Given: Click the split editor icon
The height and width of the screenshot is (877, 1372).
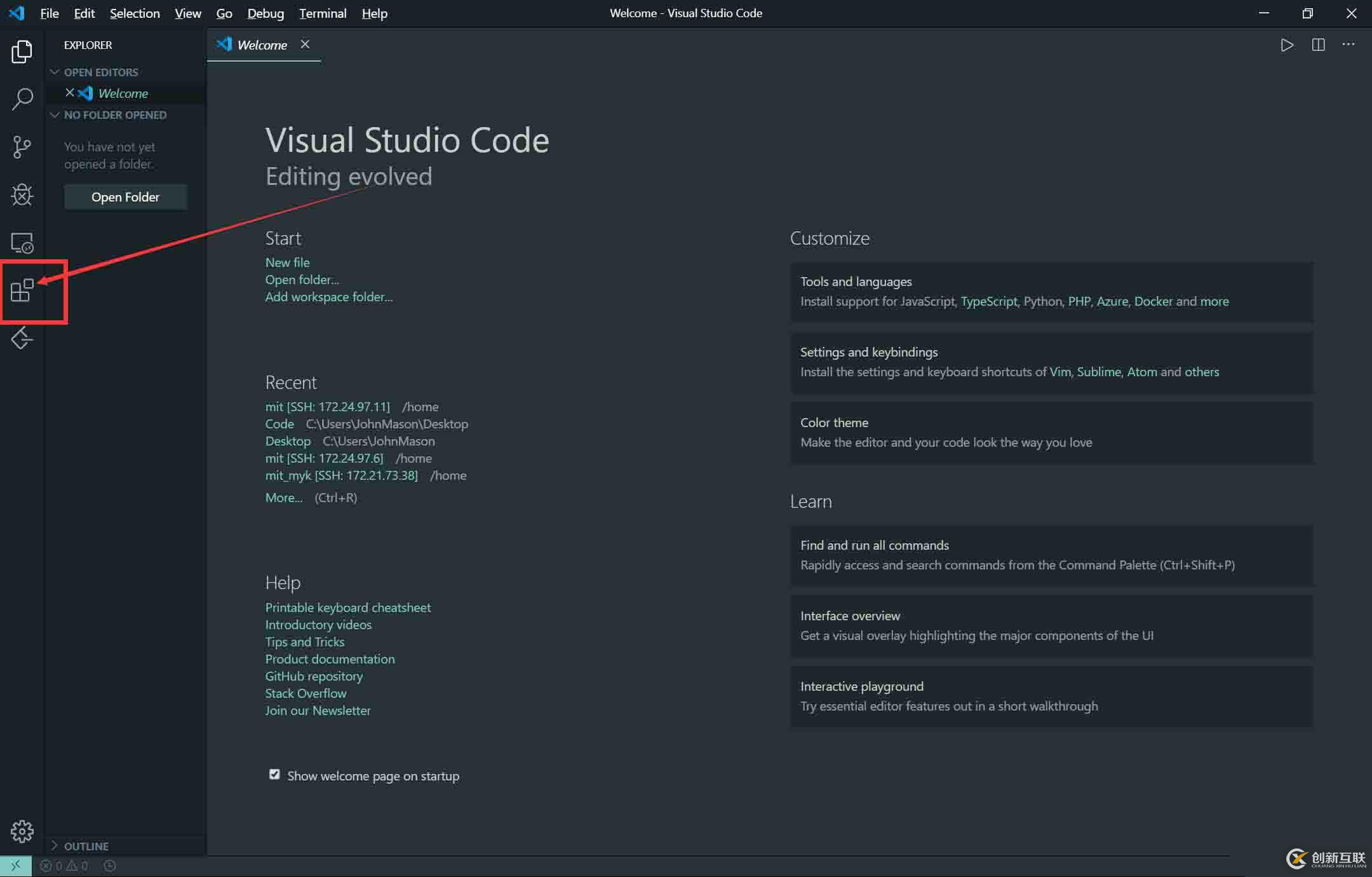Looking at the screenshot, I should point(1318,45).
